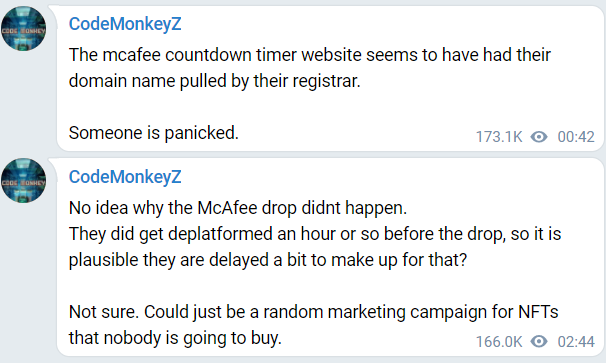The image size is (606, 363).
Task: Click the line 'They did get deplatformed an hour'
Action: coord(315,234)
